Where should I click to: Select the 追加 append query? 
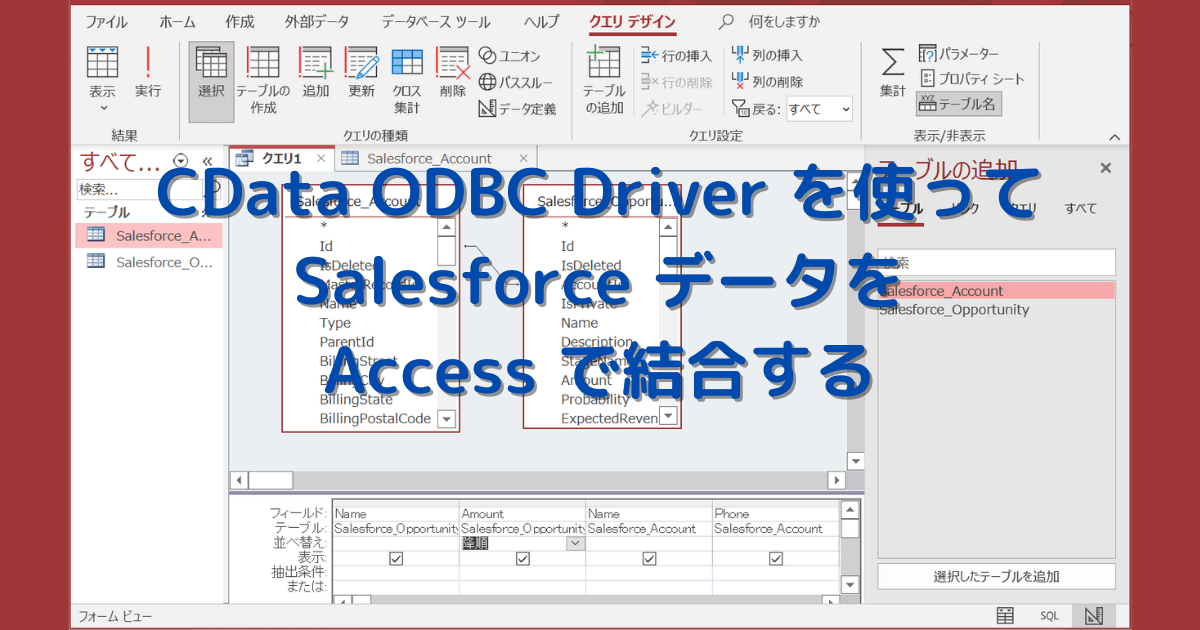316,74
